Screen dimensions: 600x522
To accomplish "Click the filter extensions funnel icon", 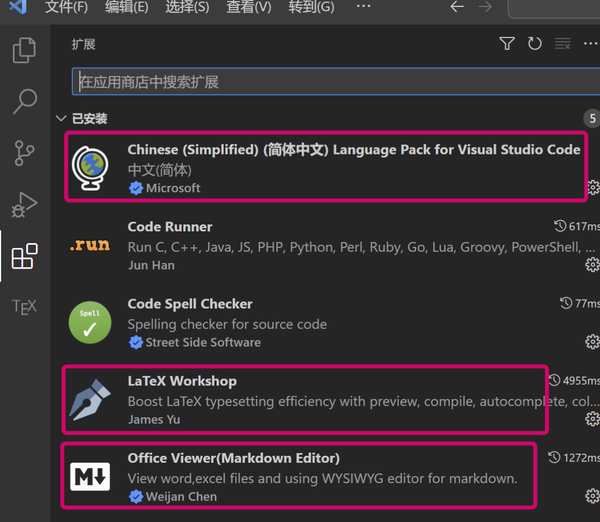I will 507,44.
